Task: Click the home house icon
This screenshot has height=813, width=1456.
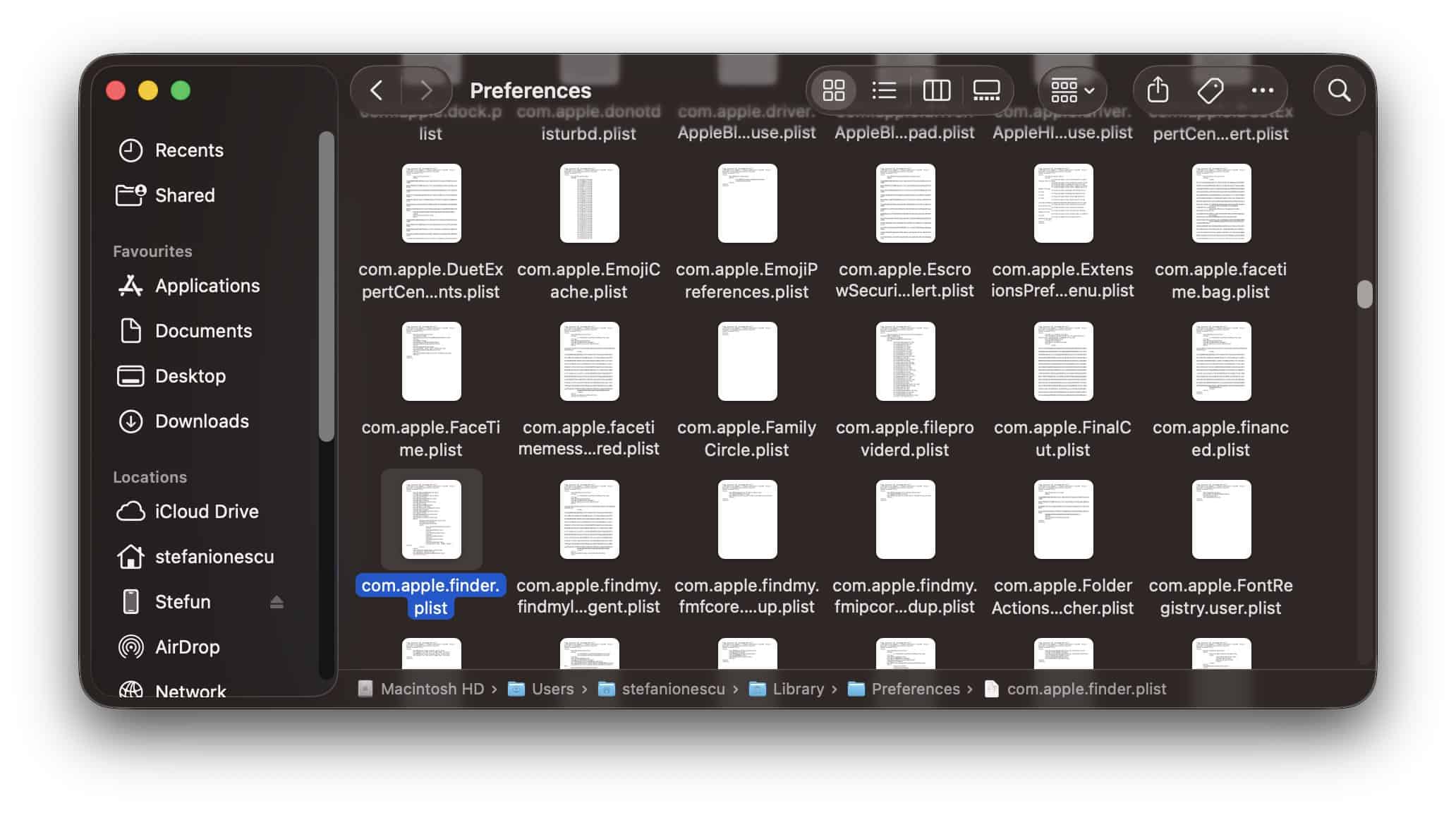Action: (131, 557)
